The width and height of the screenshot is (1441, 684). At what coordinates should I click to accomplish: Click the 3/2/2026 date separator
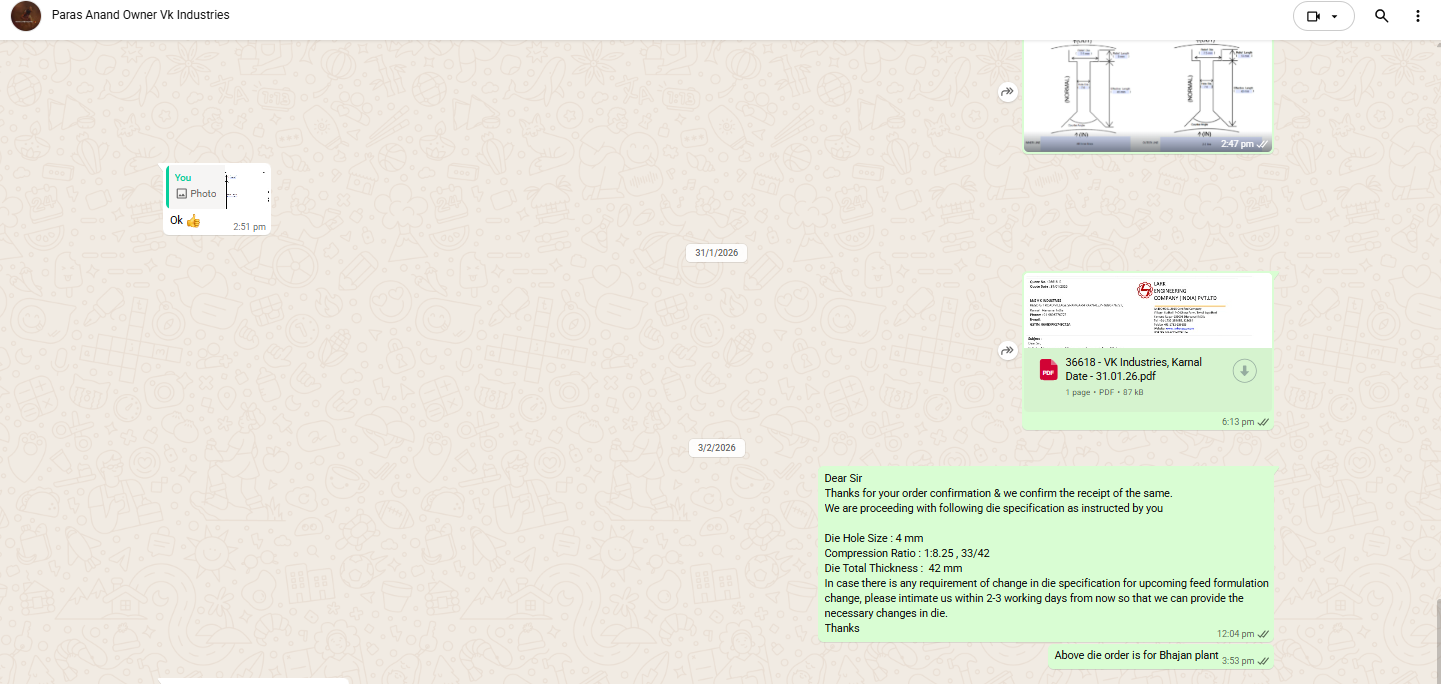click(x=716, y=448)
